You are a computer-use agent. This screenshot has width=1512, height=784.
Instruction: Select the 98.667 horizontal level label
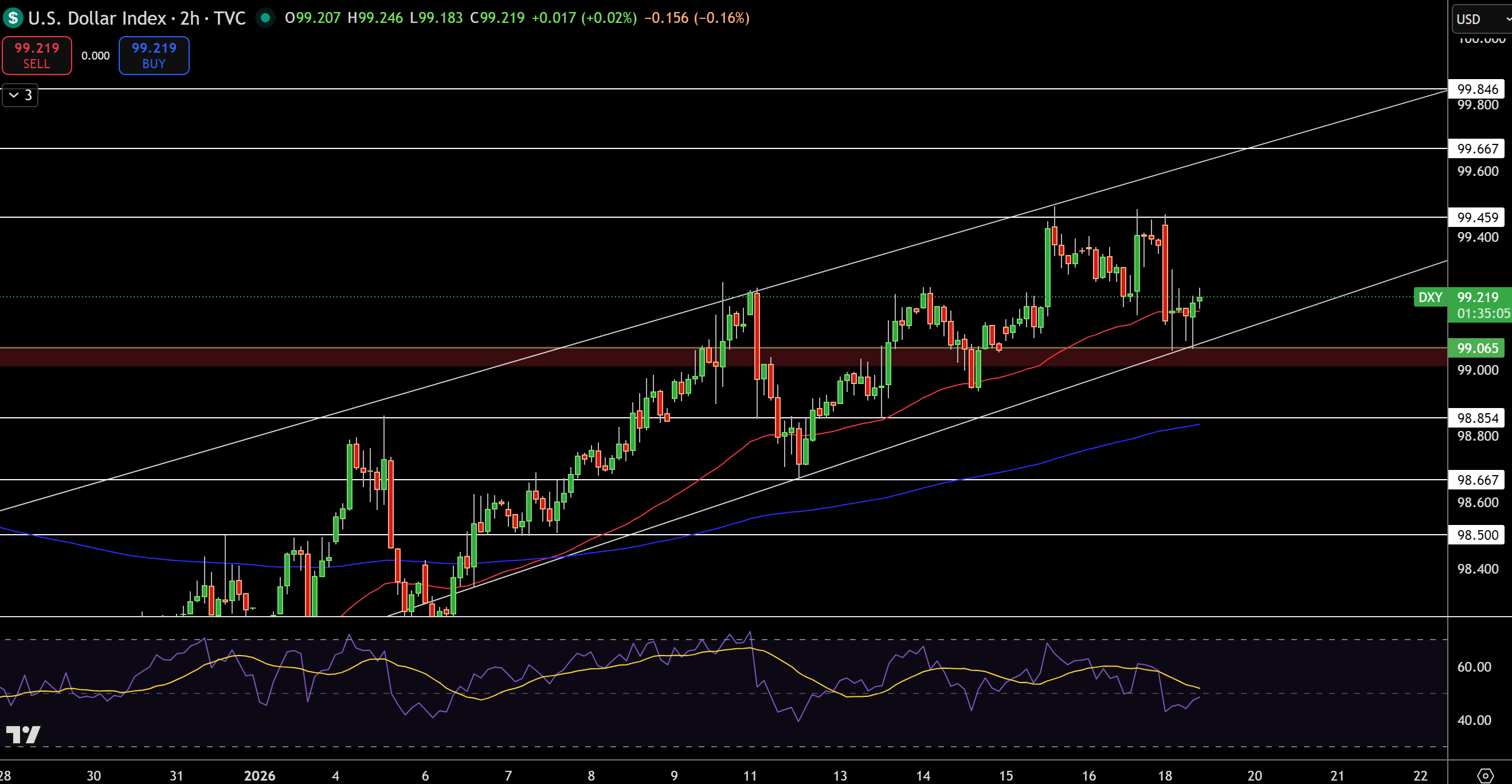pyautogui.click(x=1478, y=480)
